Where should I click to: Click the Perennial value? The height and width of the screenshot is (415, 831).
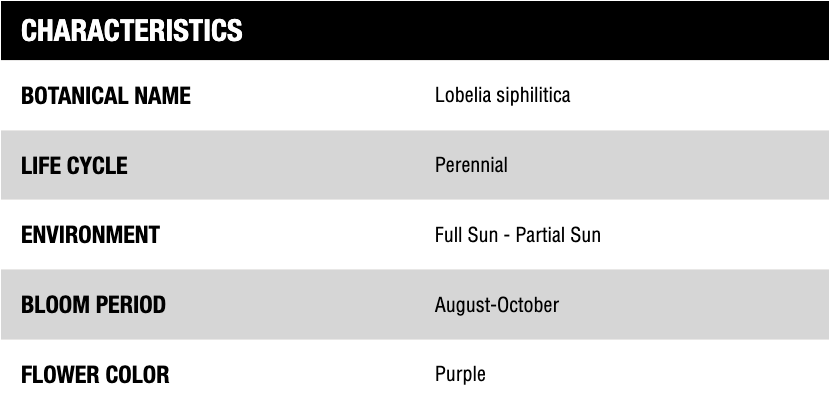tap(471, 165)
